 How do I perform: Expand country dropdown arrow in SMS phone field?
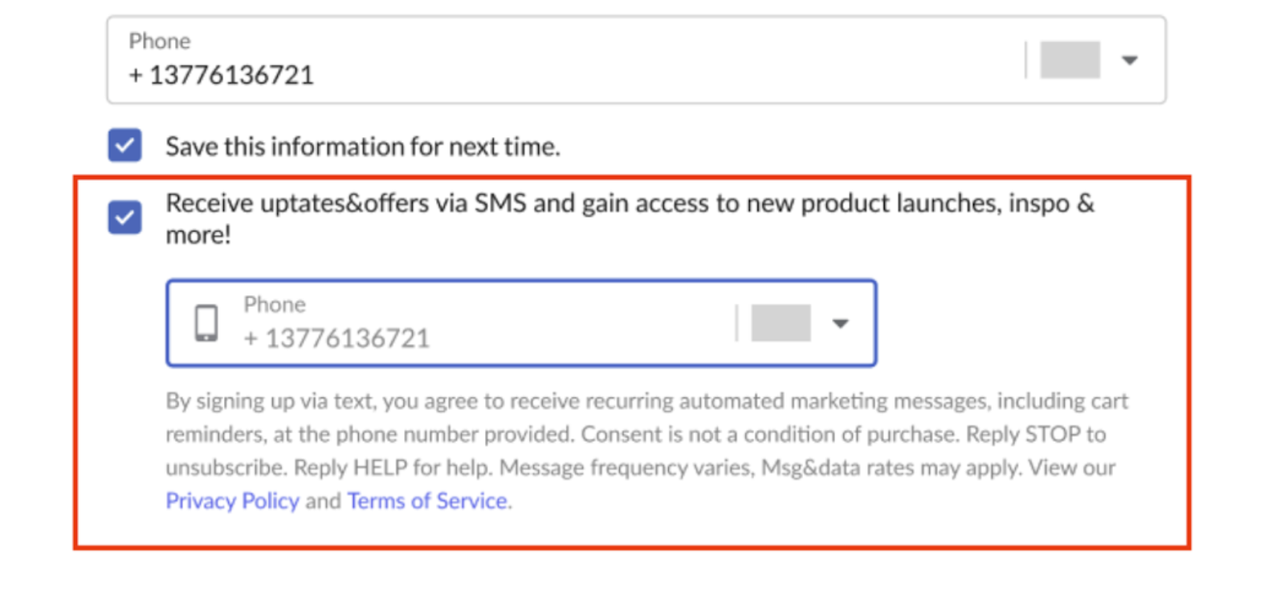click(841, 323)
